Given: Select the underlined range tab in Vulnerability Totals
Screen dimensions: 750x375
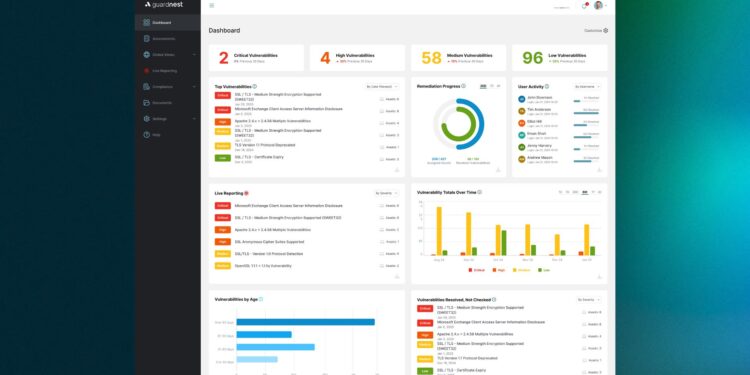Looking at the screenshot, I should coord(585,192).
